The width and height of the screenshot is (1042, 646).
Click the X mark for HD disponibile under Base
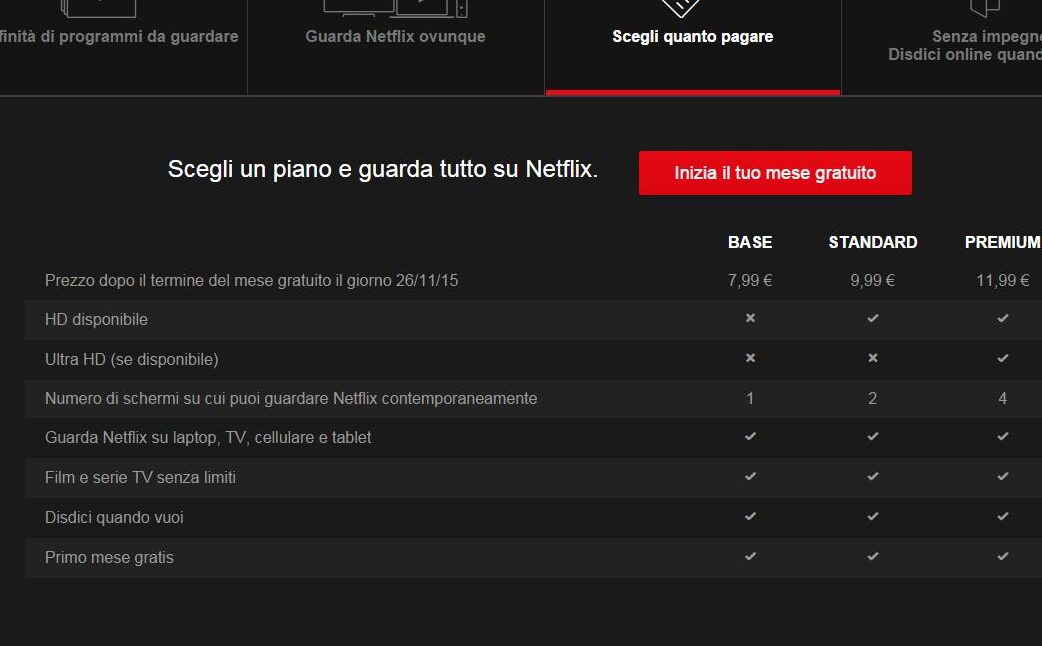coord(750,318)
